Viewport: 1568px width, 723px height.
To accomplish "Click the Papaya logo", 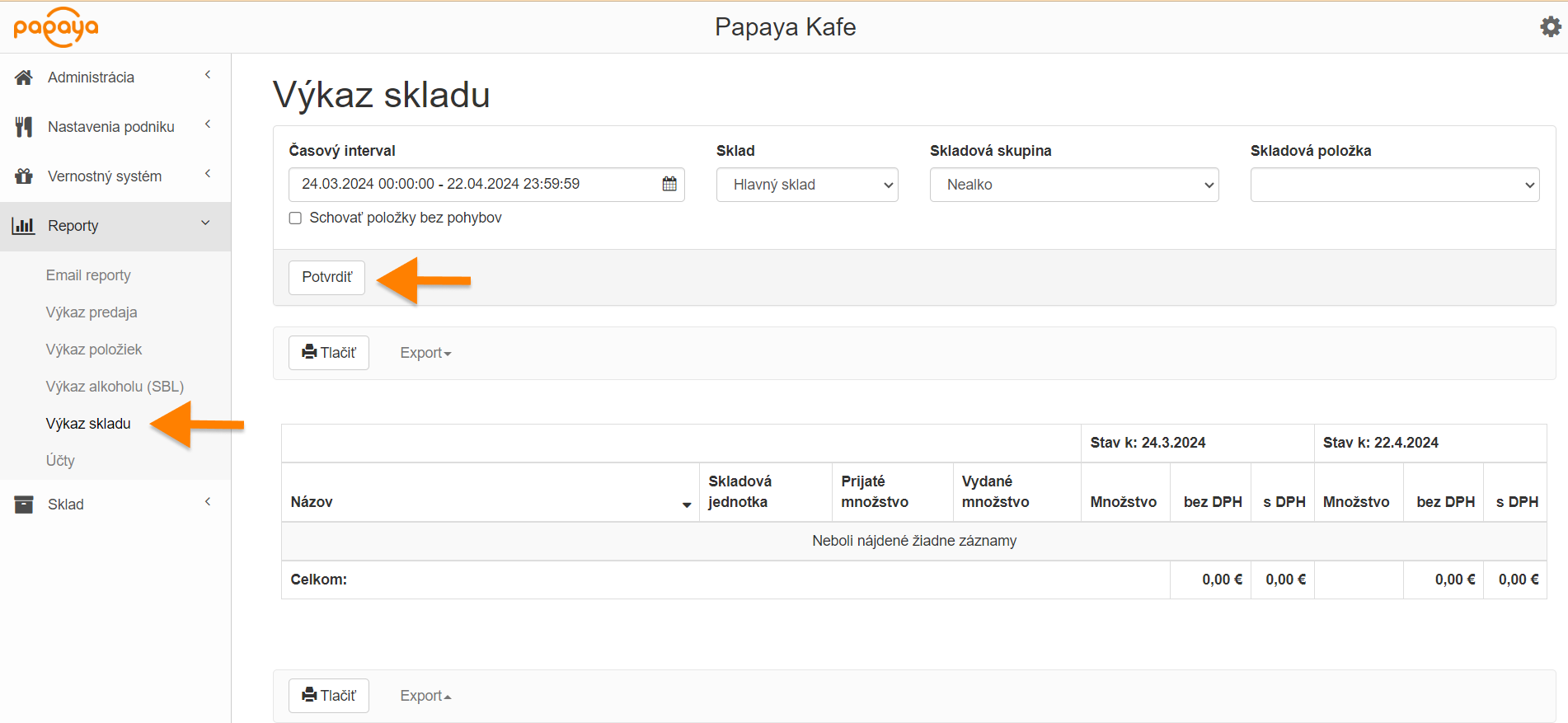I will (x=56, y=27).
